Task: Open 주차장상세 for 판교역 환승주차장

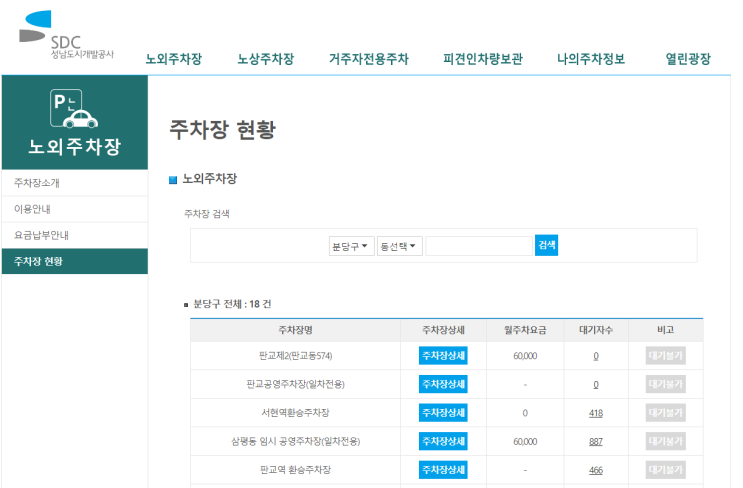Action: (x=443, y=470)
